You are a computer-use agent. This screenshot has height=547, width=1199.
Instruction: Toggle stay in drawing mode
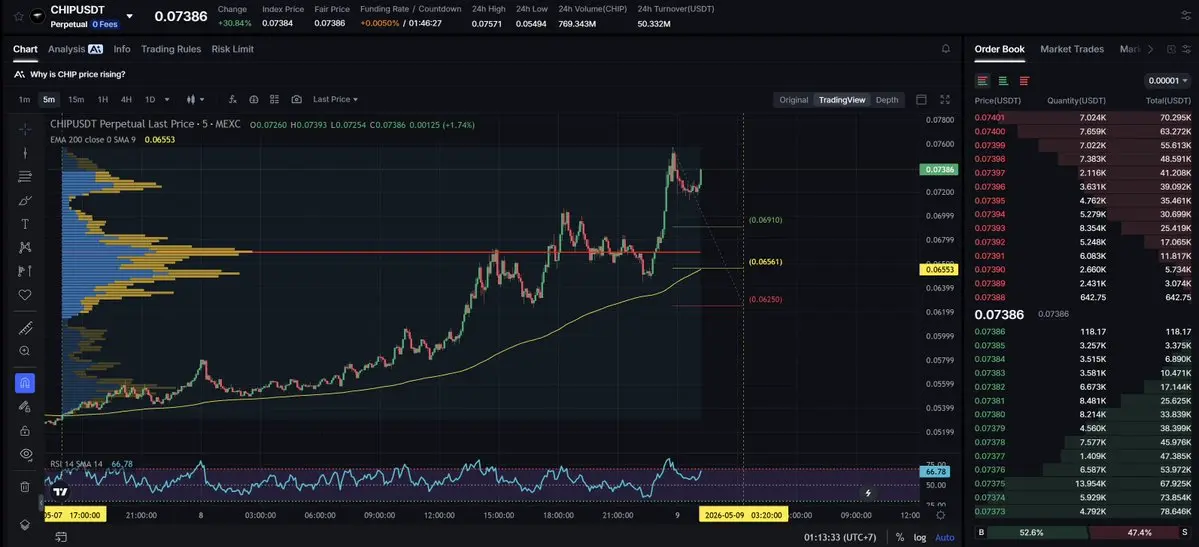[24, 407]
